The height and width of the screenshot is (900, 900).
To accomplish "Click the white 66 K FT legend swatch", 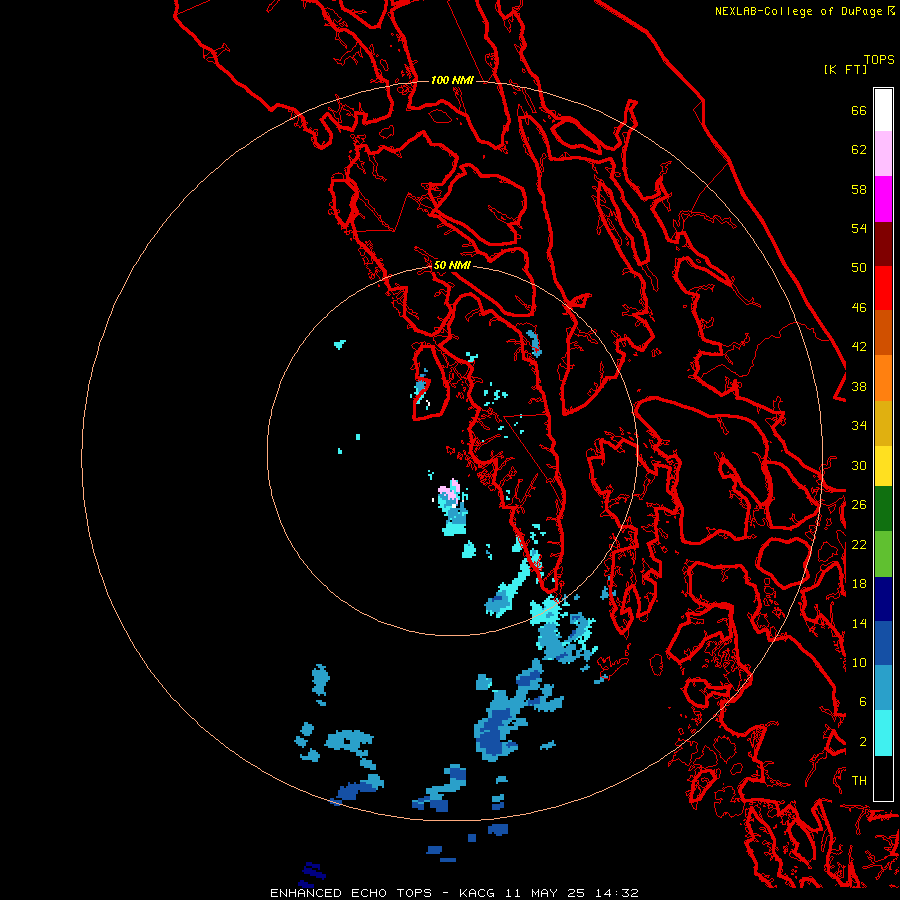I will click(883, 110).
